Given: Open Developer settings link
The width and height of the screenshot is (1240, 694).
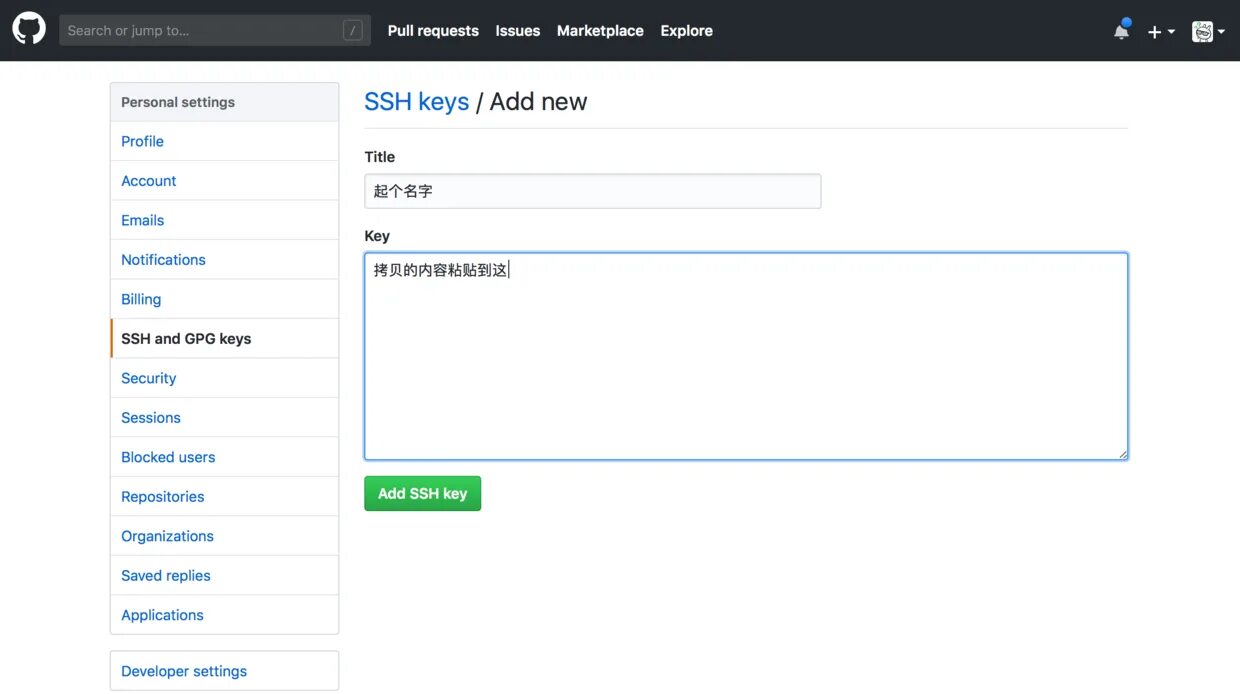Looking at the screenshot, I should 184,671.
